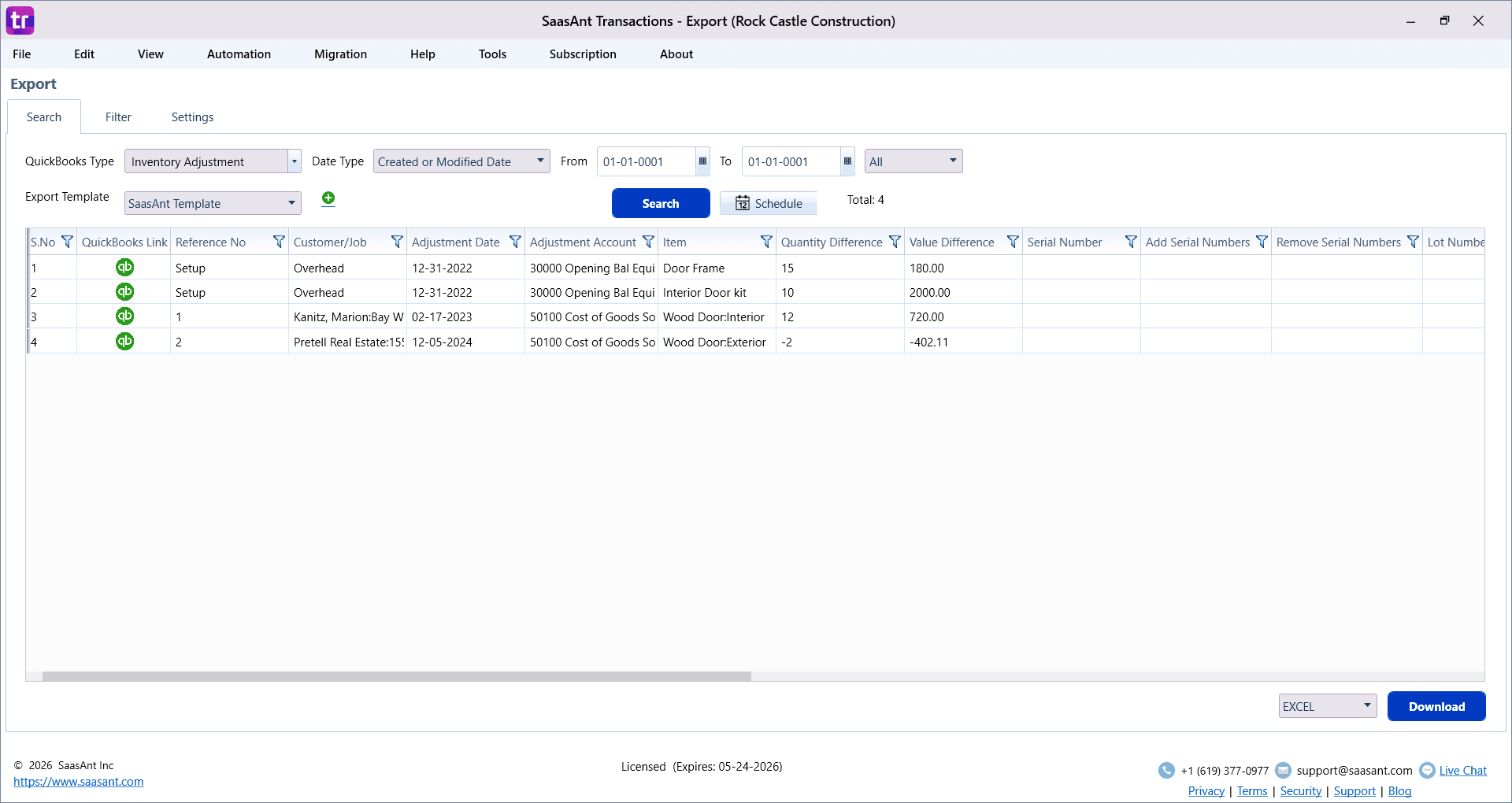
Task: Open the From date calendar picker
Action: (x=702, y=161)
